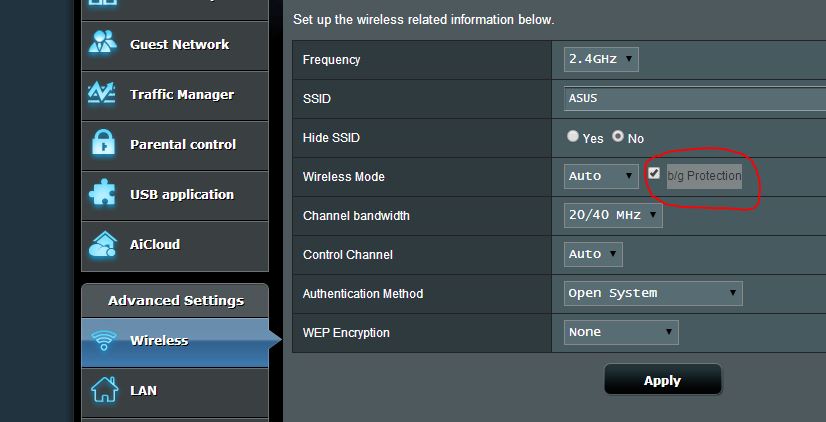The width and height of the screenshot is (826, 422).
Task: Open the Traffic Manager menu item
Action: [175, 95]
